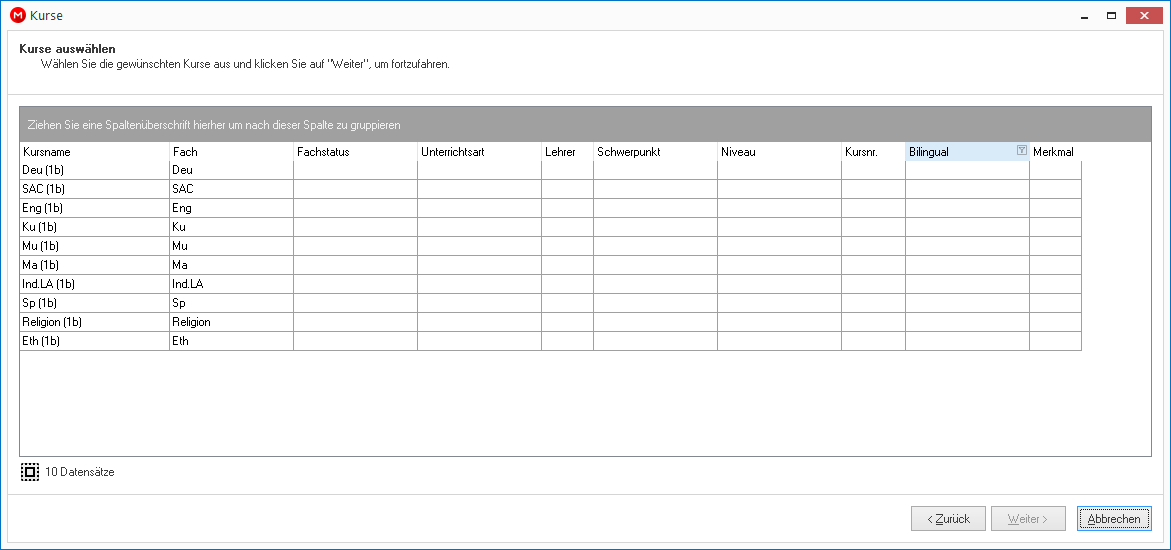
Task: Select the Deu (1b) course row
Action: tap(550, 170)
